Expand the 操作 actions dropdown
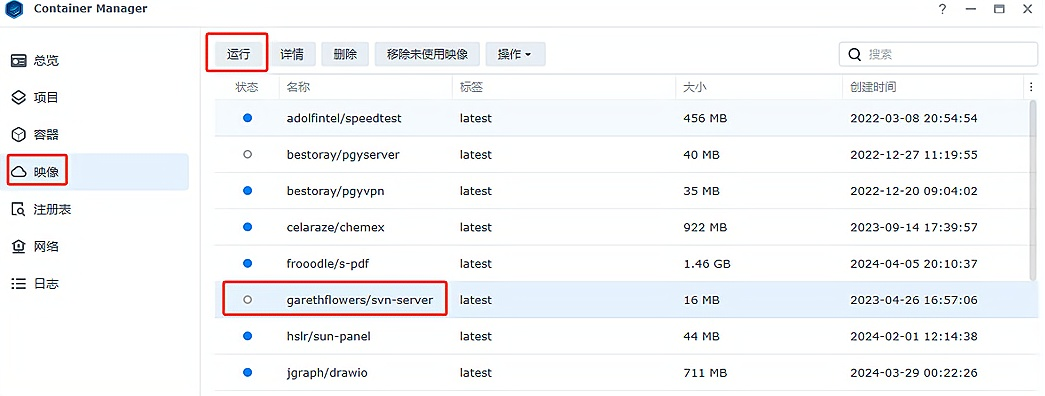This screenshot has height=396, width=1045. click(516, 55)
